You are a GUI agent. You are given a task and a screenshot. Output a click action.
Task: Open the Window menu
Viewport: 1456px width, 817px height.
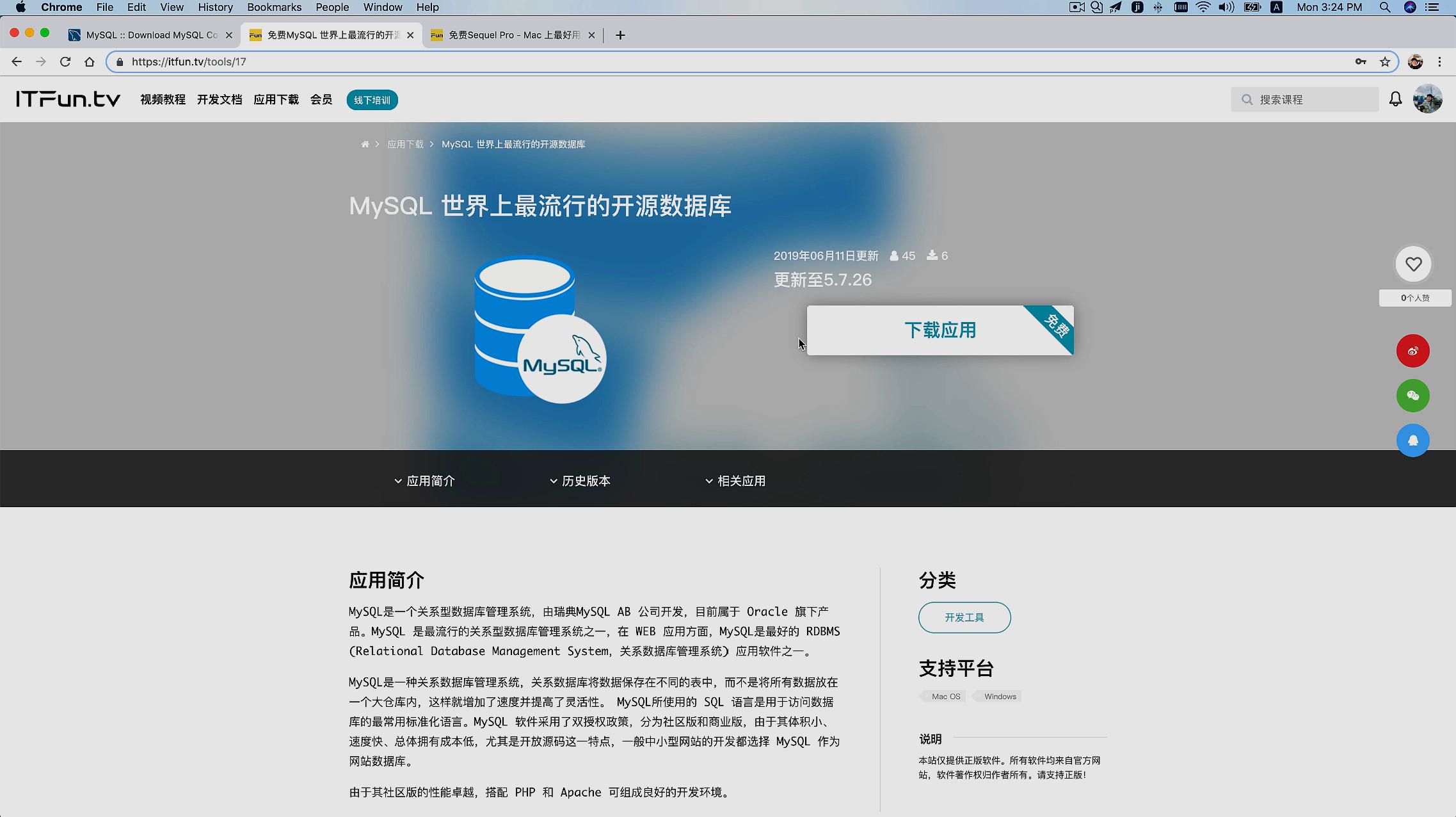(x=383, y=8)
